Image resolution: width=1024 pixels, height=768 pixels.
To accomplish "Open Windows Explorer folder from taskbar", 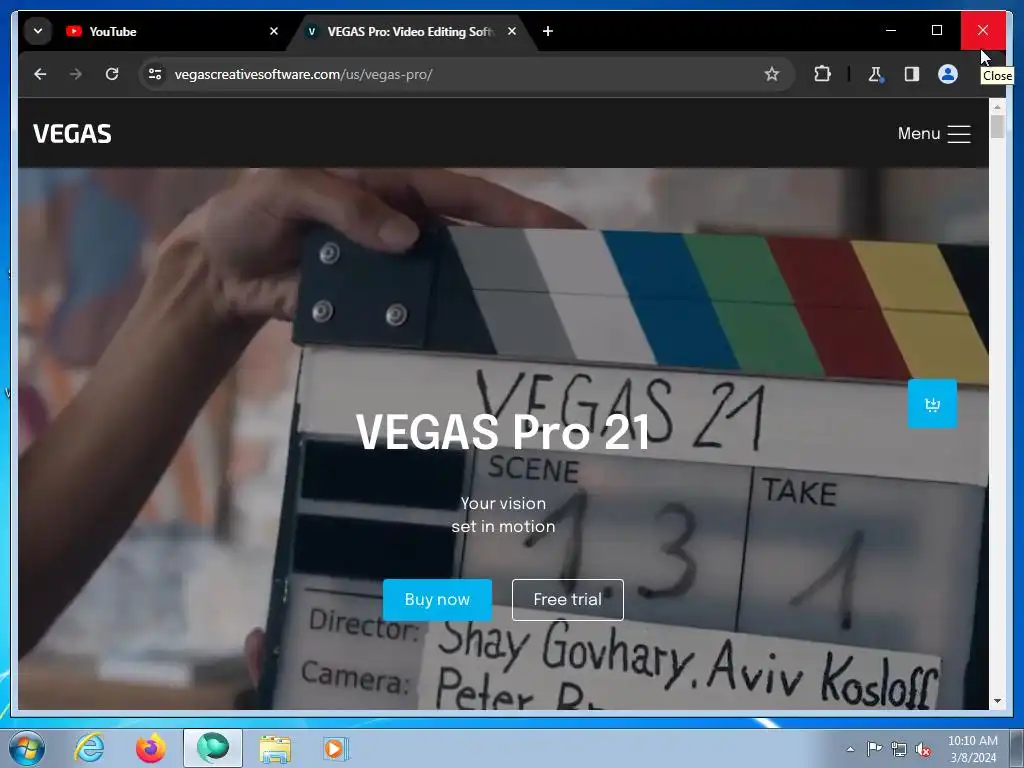I will 275,748.
